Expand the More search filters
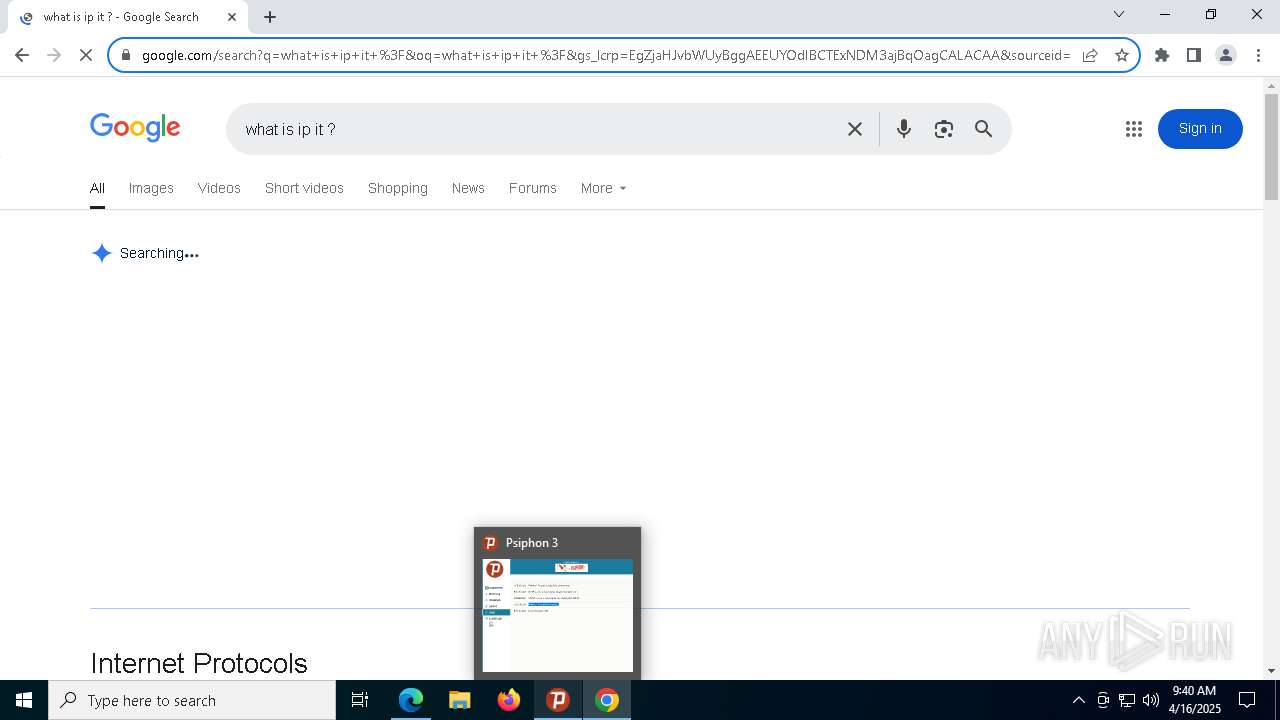1280x720 pixels. click(x=603, y=188)
